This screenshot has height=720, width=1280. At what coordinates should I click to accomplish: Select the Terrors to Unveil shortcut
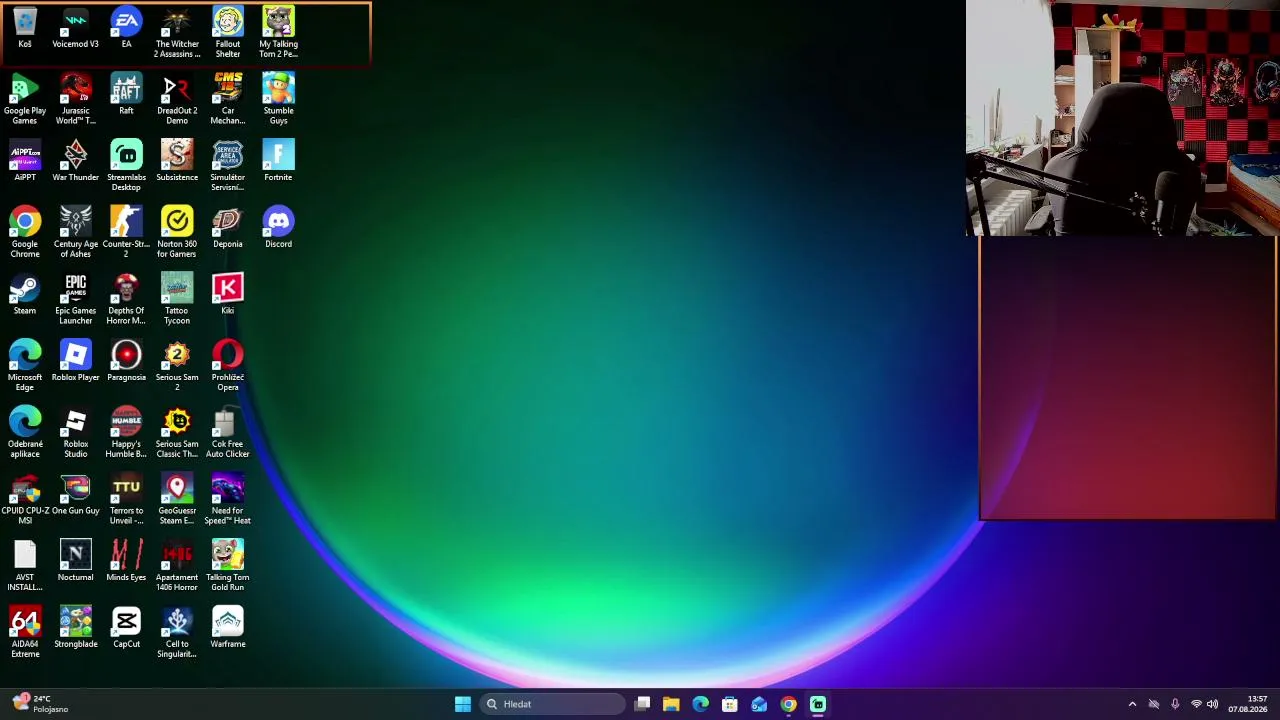126,500
